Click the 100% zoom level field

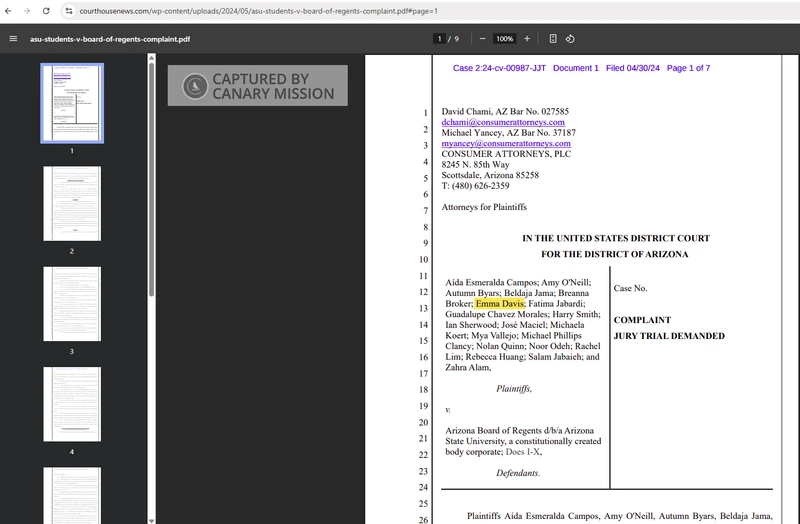504,39
